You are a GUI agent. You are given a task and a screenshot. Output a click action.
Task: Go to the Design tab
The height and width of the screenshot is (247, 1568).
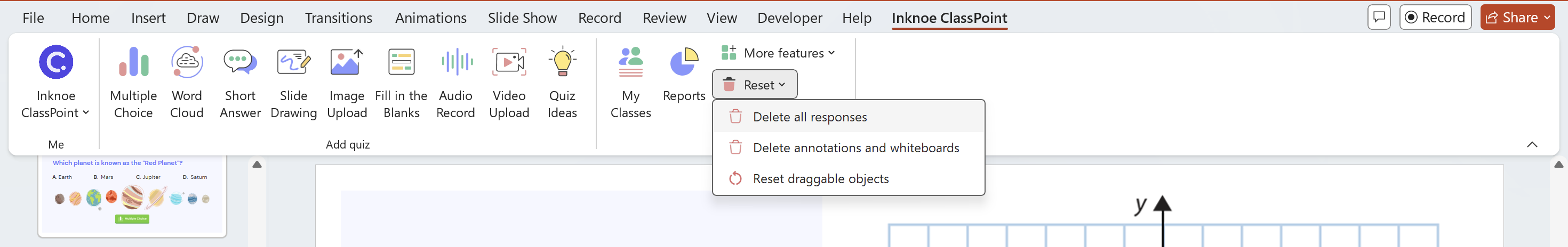coord(262,18)
